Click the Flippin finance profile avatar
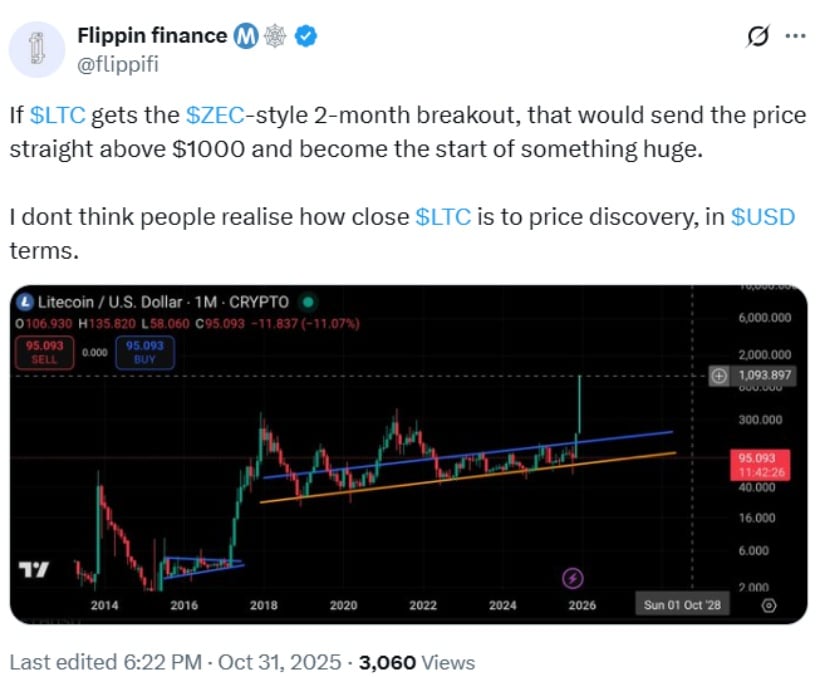This screenshot has height=677, width=825. (39, 49)
